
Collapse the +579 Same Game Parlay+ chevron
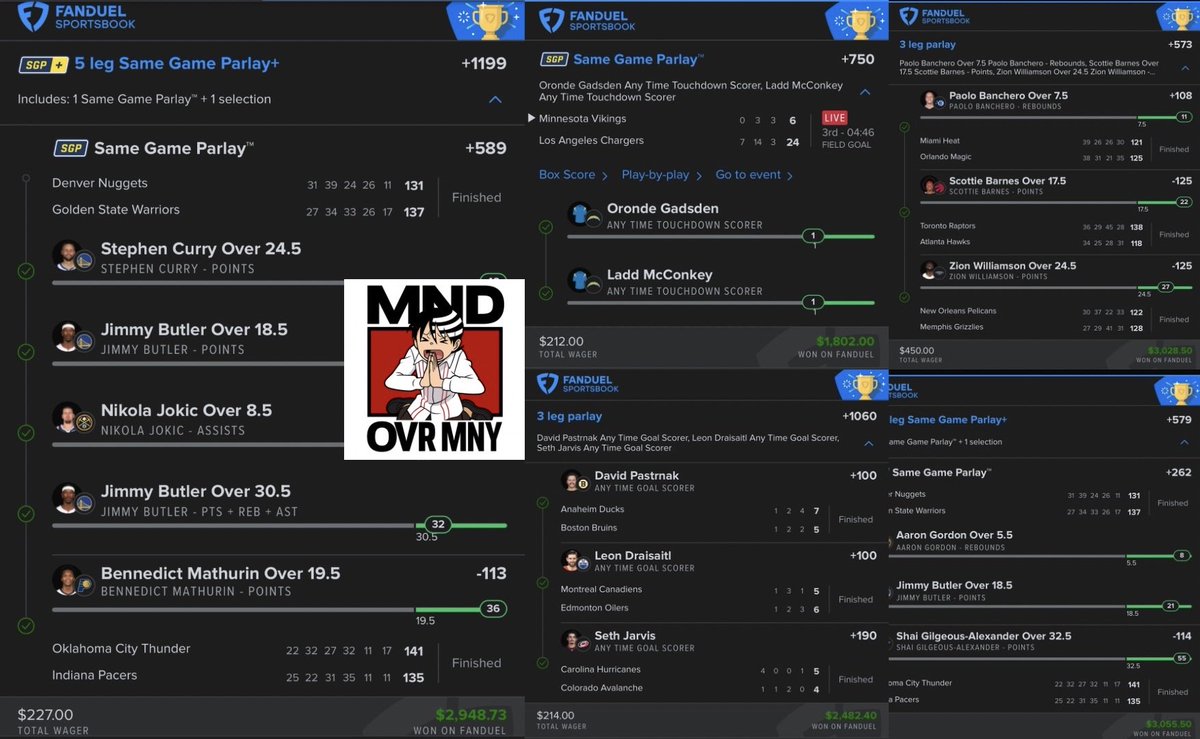click(1185, 442)
